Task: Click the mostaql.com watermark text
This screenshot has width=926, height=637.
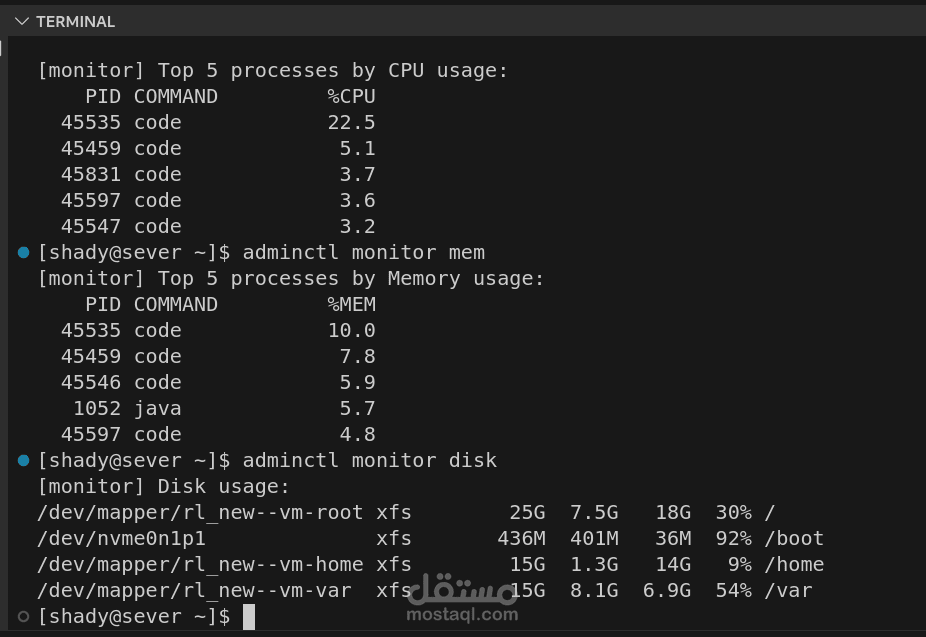Action: tap(462, 615)
